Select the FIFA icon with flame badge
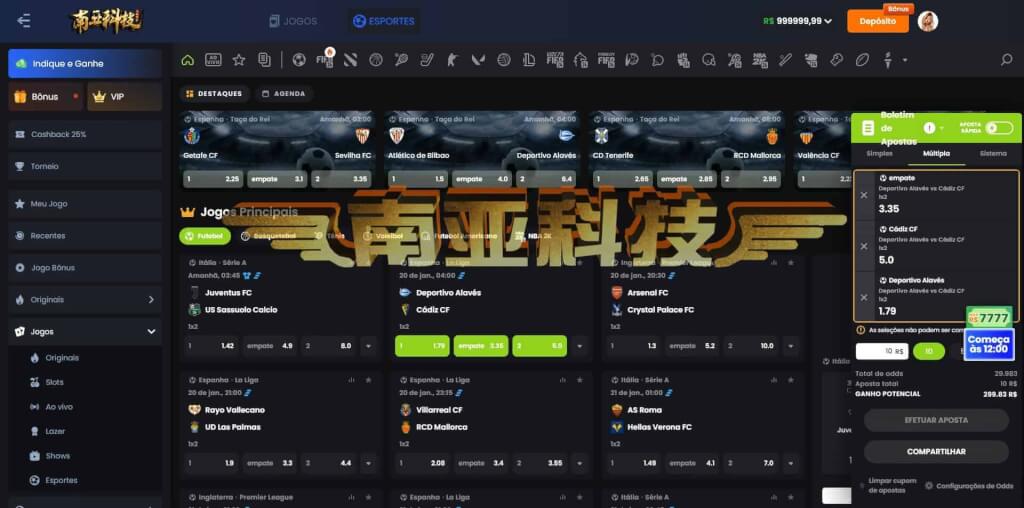The image size is (1024, 508). [325, 59]
